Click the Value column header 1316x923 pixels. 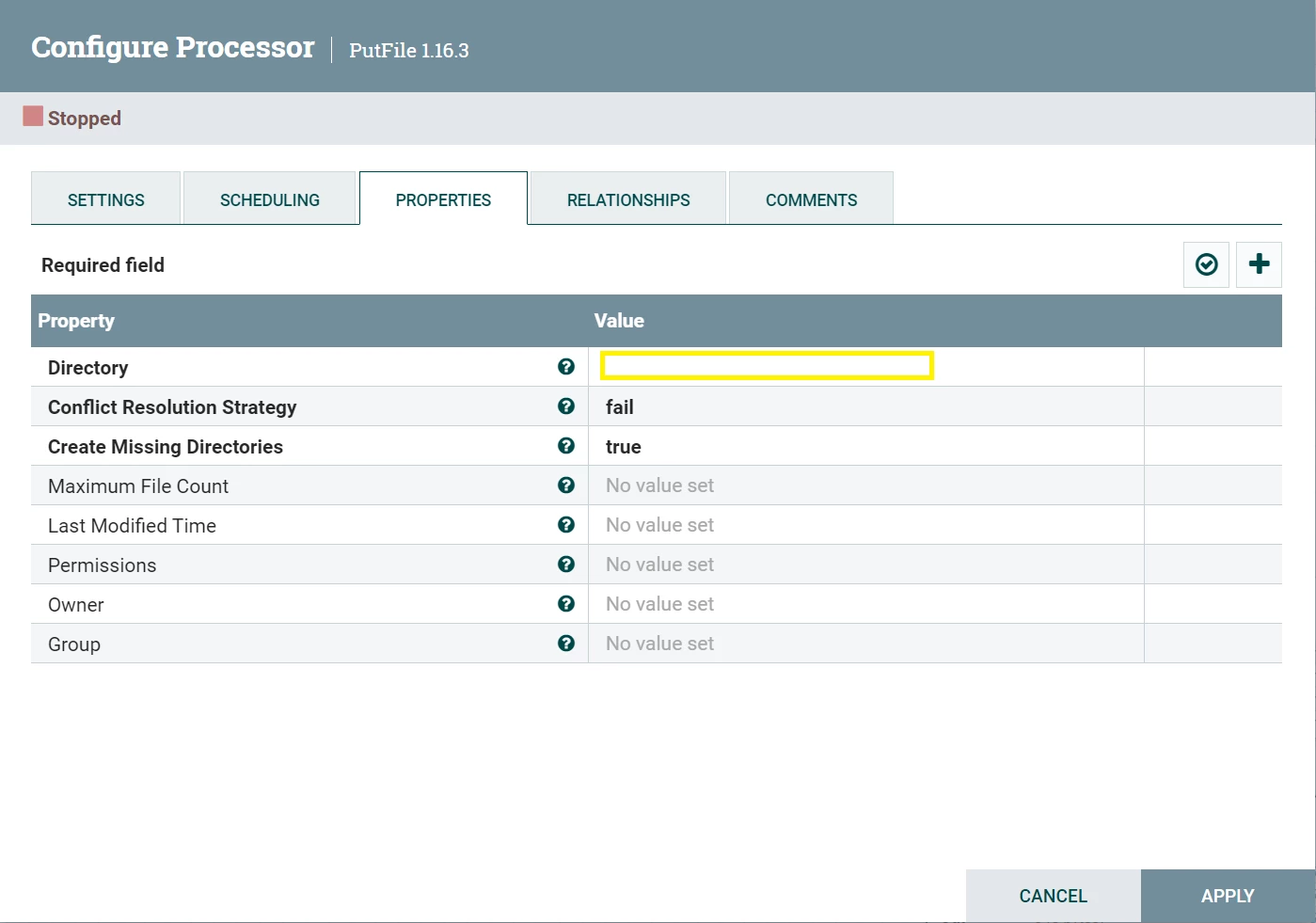pos(619,321)
